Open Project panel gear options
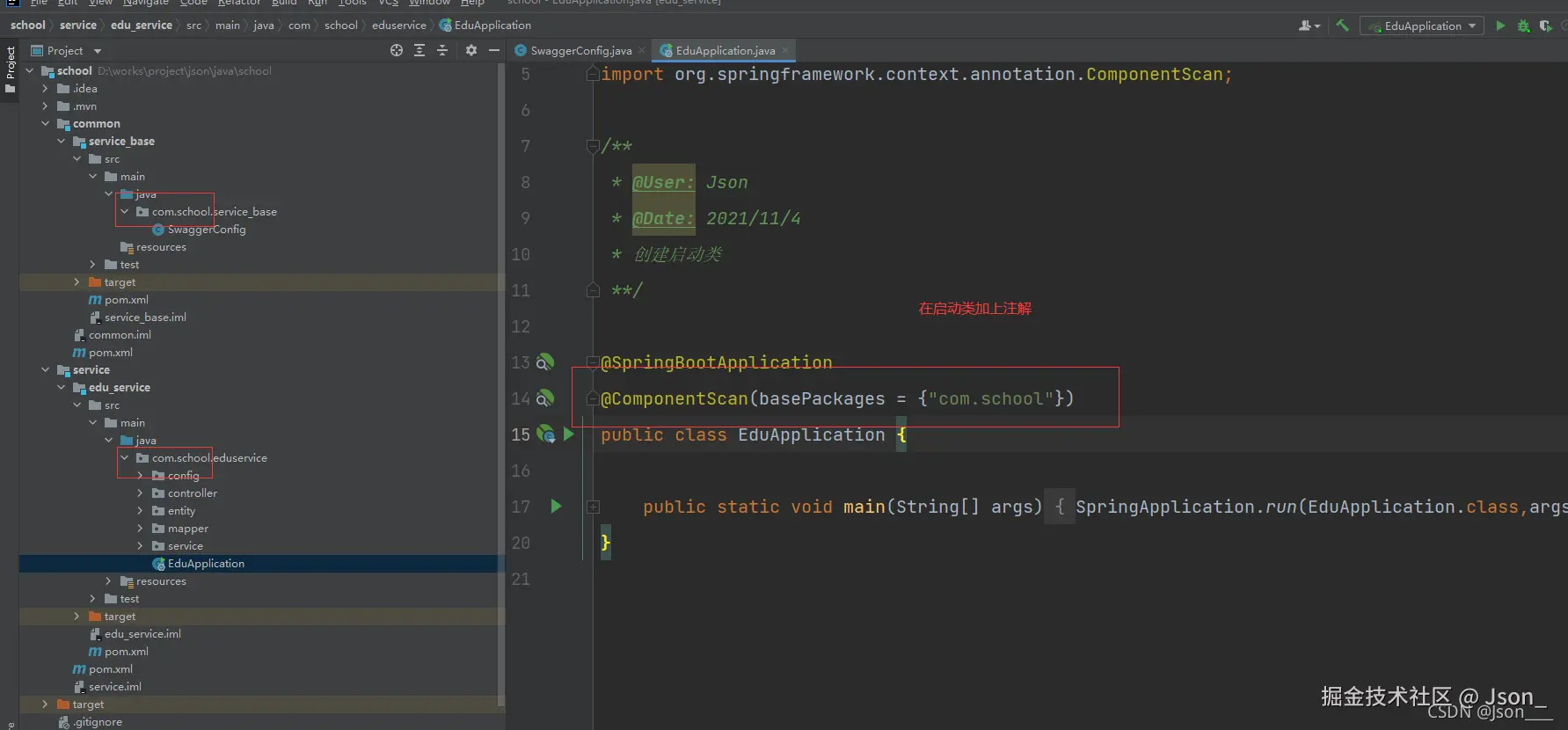The height and width of the screenshot is (730, 1568). pyautogui.click(x=471, y=50)
